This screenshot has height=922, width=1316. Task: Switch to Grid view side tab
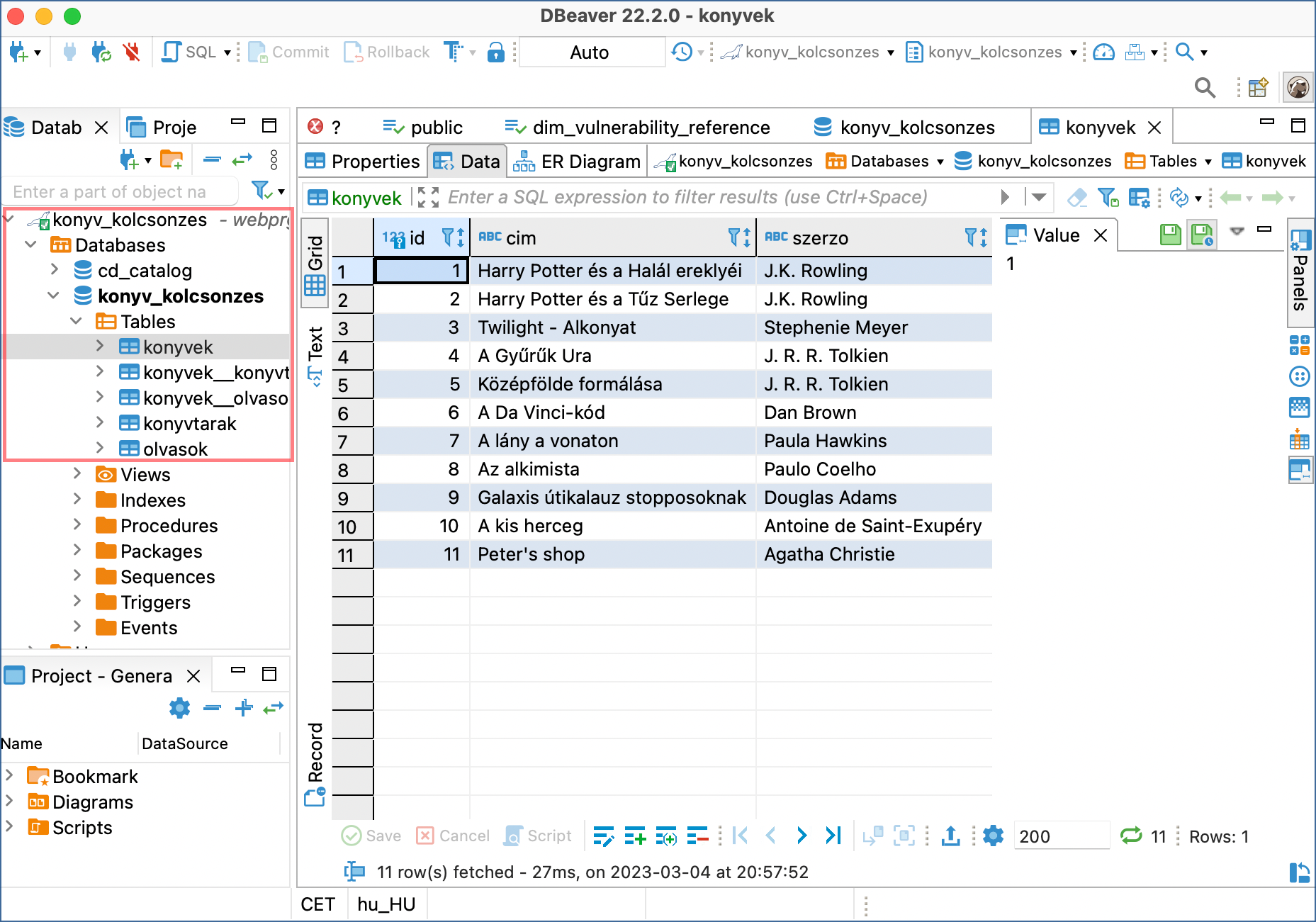pyautogui.click(x=315, y=264)
